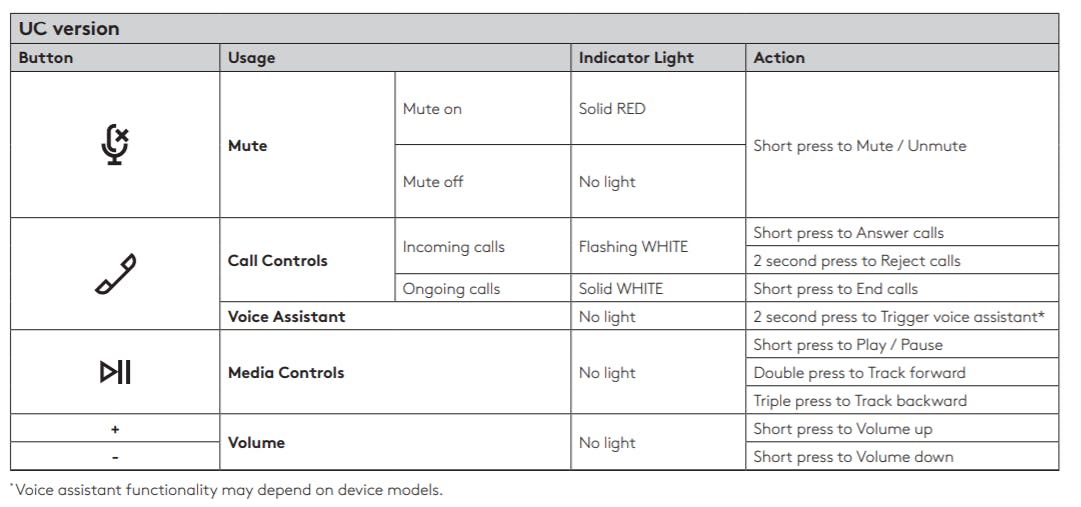1081x507 pixels.
Task: Click the voice assistant footnote text
Action: [228, 490]
